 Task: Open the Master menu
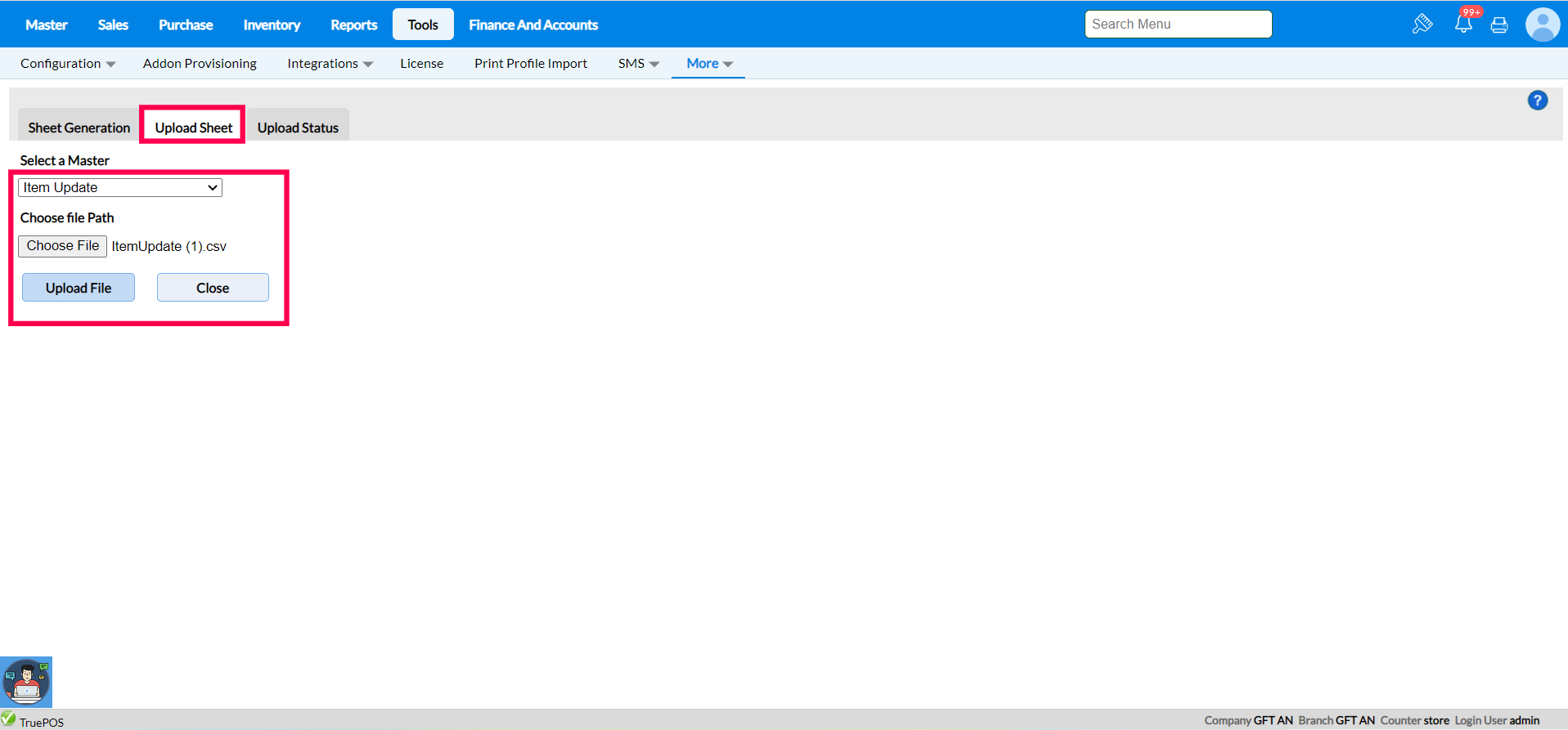coord(47,25)
